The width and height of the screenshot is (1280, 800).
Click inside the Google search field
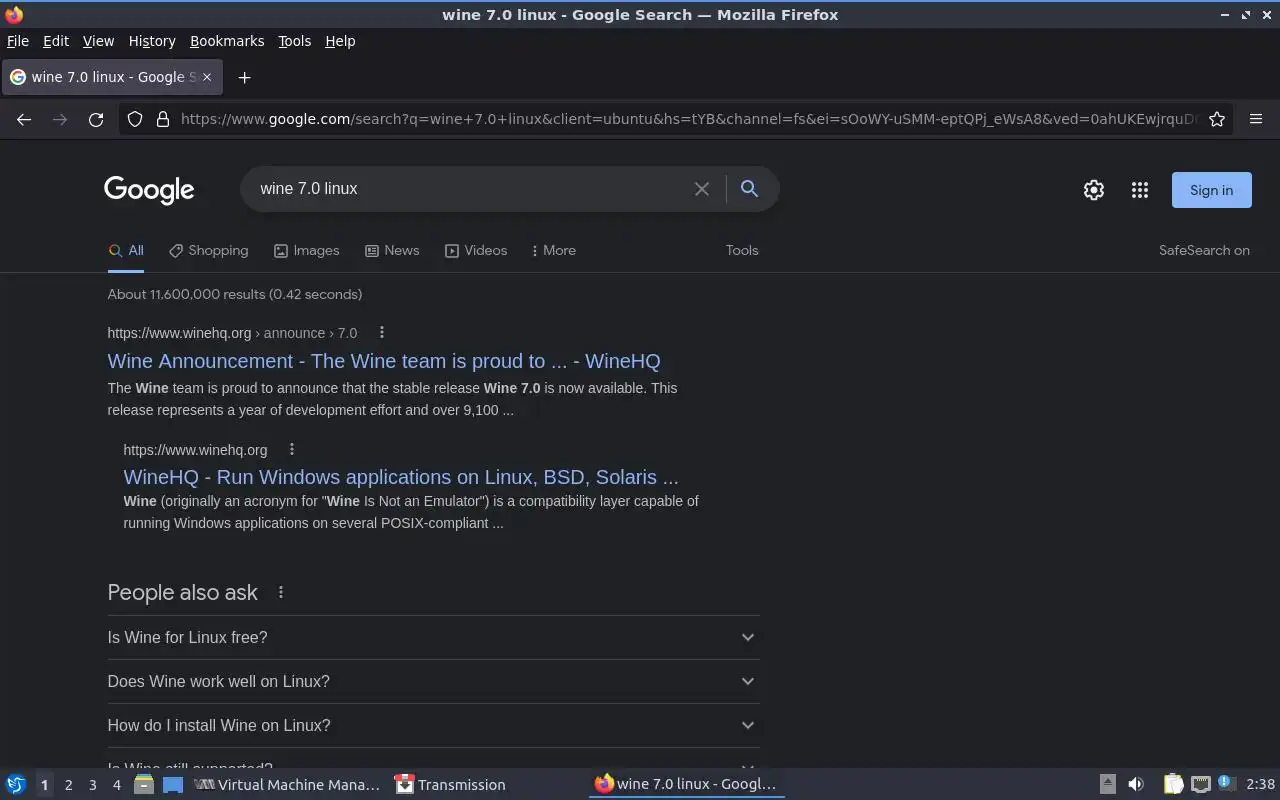point(470,189)
